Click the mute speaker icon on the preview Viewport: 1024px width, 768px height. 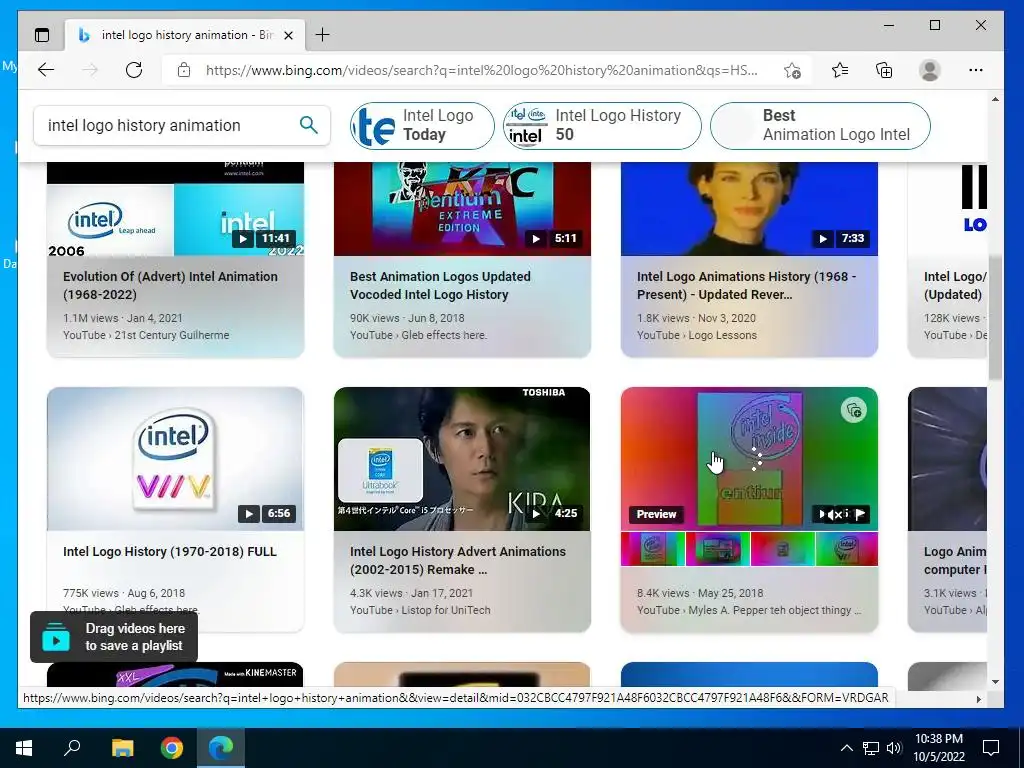pos(834,514)
